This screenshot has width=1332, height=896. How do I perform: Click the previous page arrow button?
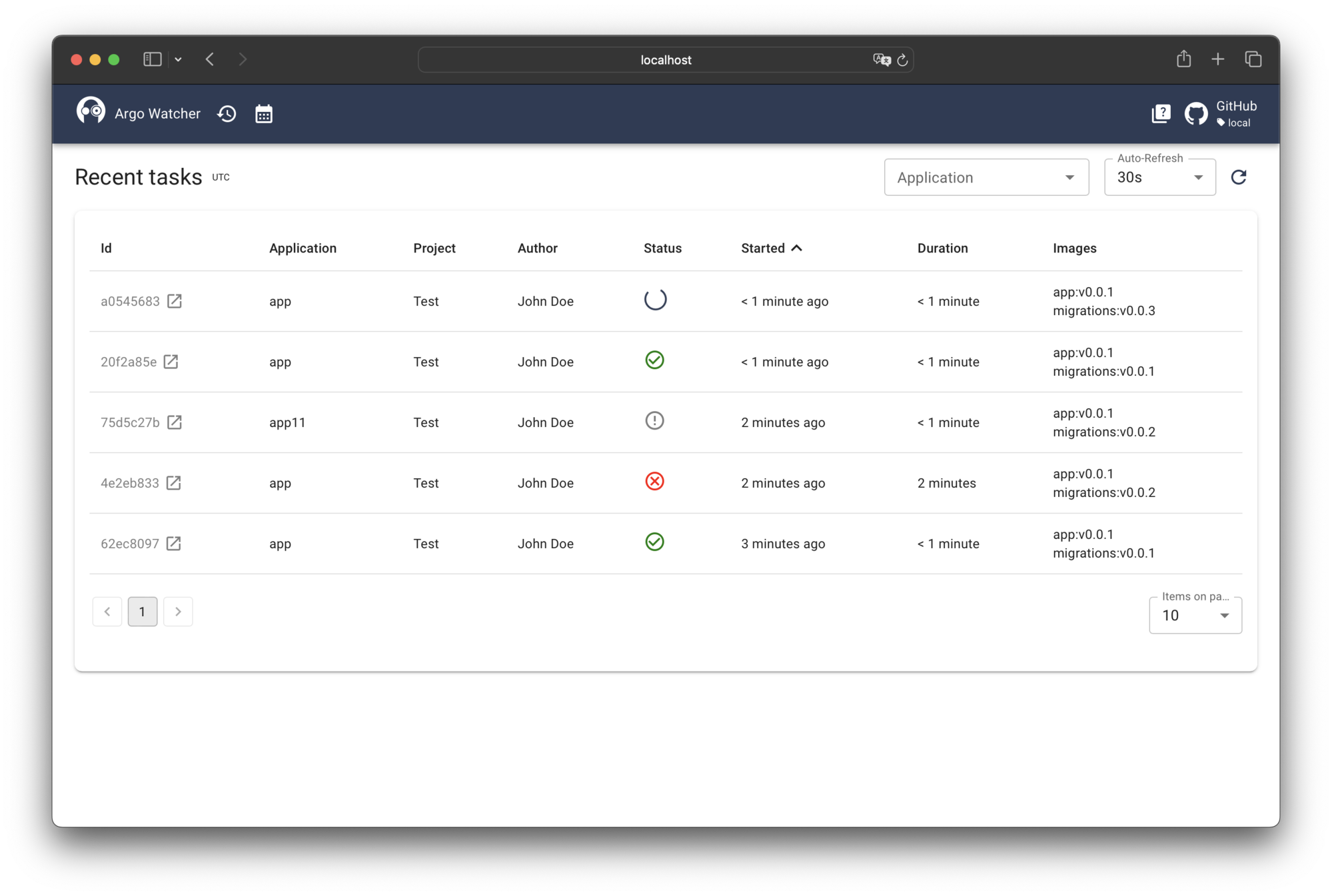[107, 612]
